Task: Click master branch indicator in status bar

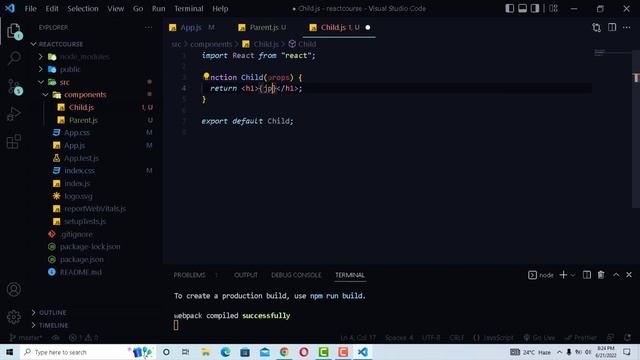Action: 25,338
